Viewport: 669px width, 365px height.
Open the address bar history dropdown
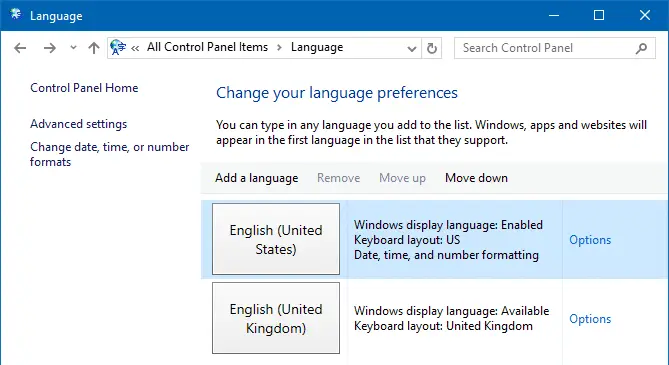412,49
